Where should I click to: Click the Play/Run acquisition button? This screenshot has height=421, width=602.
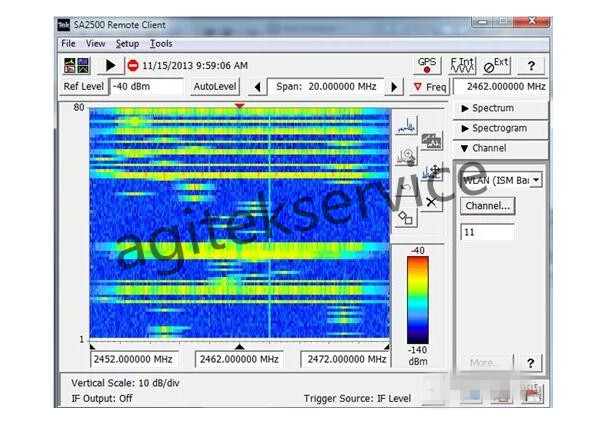tap(110, 66)
